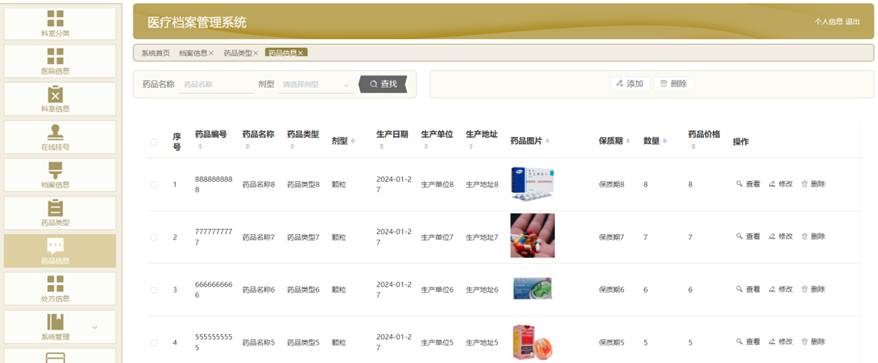Open drug image in 药品名称6 row
Screen dimensions: 878x363
[532, 288]
